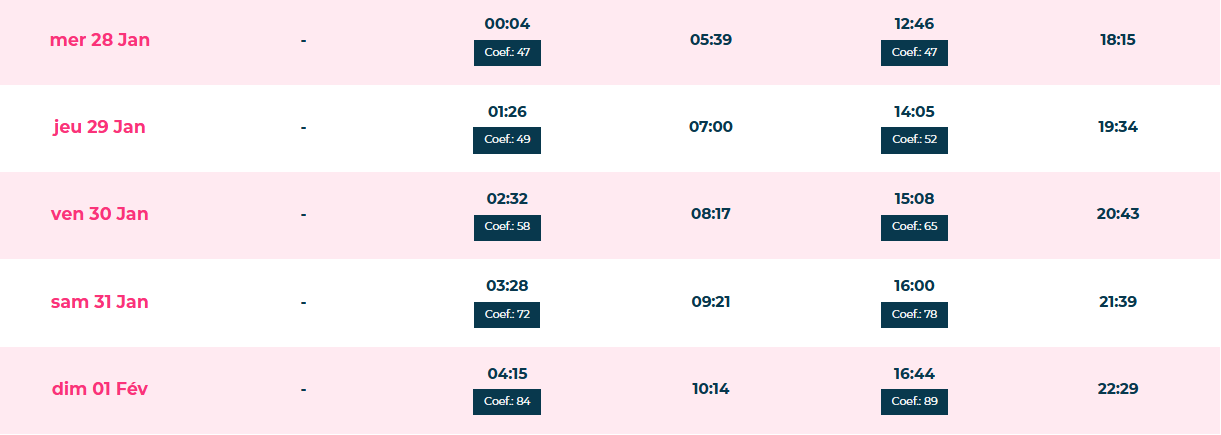
Task: Select the dim 01 Fév date label
Action: (x=100, y=389)
